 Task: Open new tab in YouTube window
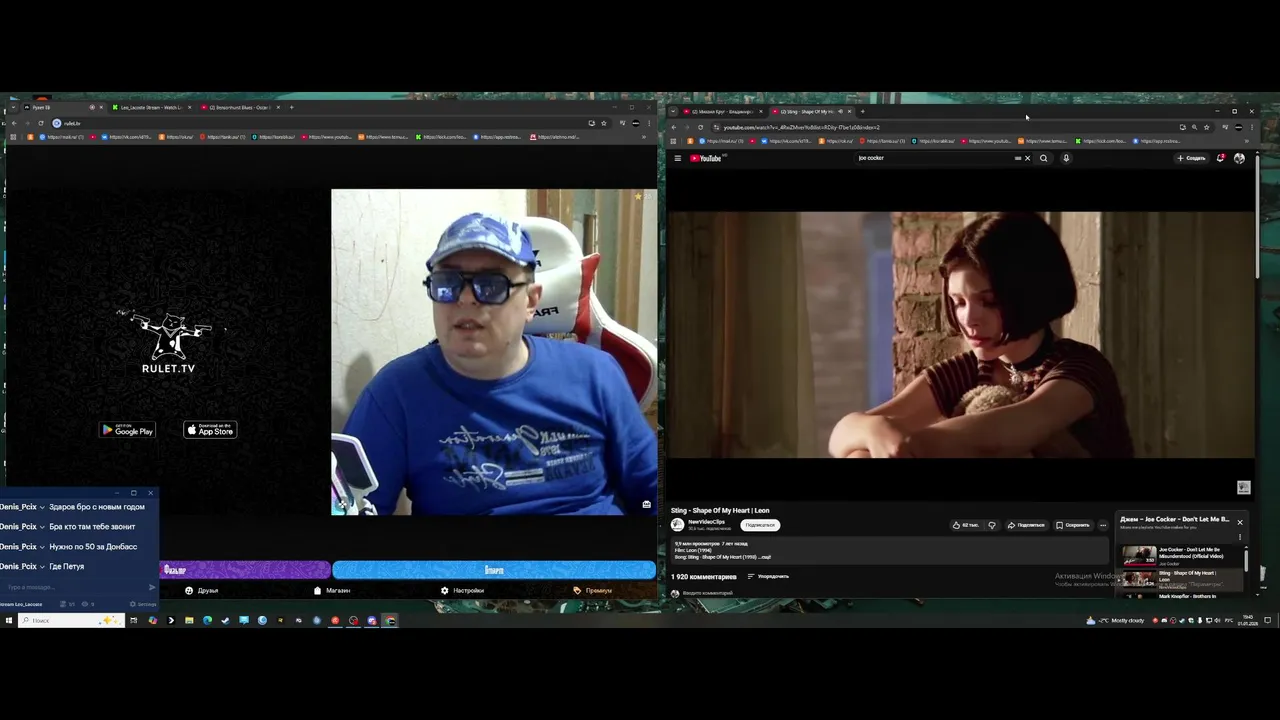862,112
